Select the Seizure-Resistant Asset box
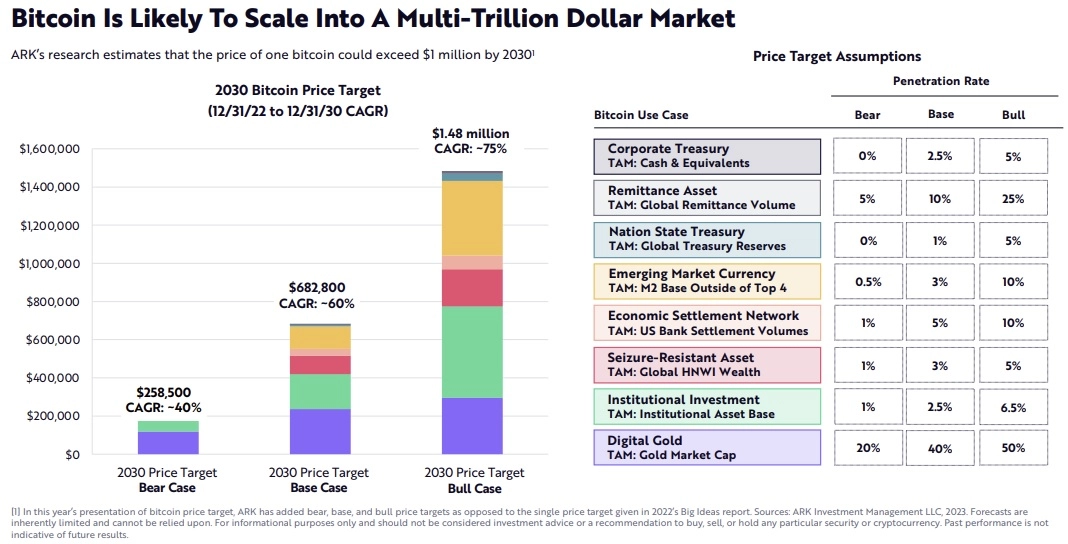 (708, 365)
